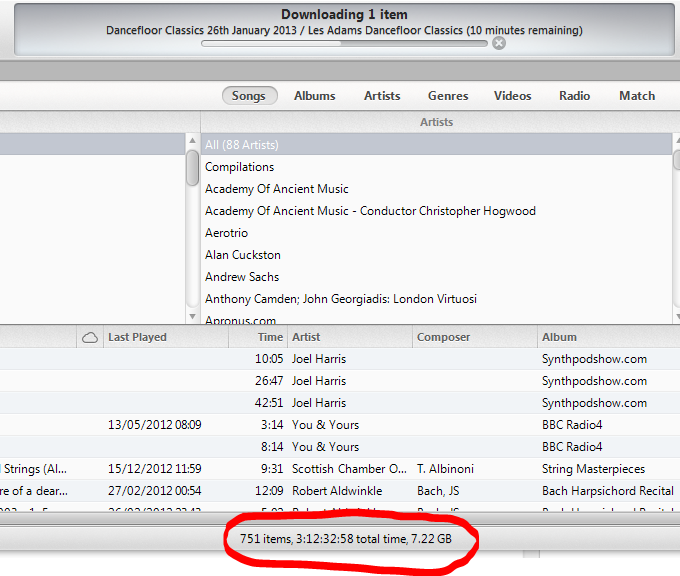
Task: Click the 751 items status summary
Action: 346,539
